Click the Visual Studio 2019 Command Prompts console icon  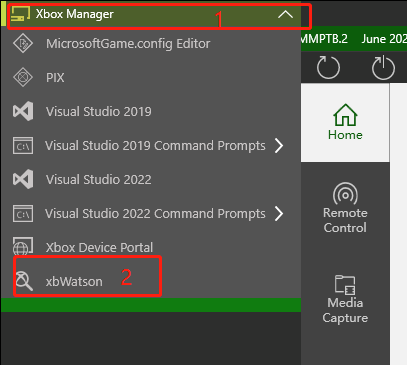[23, 146]
